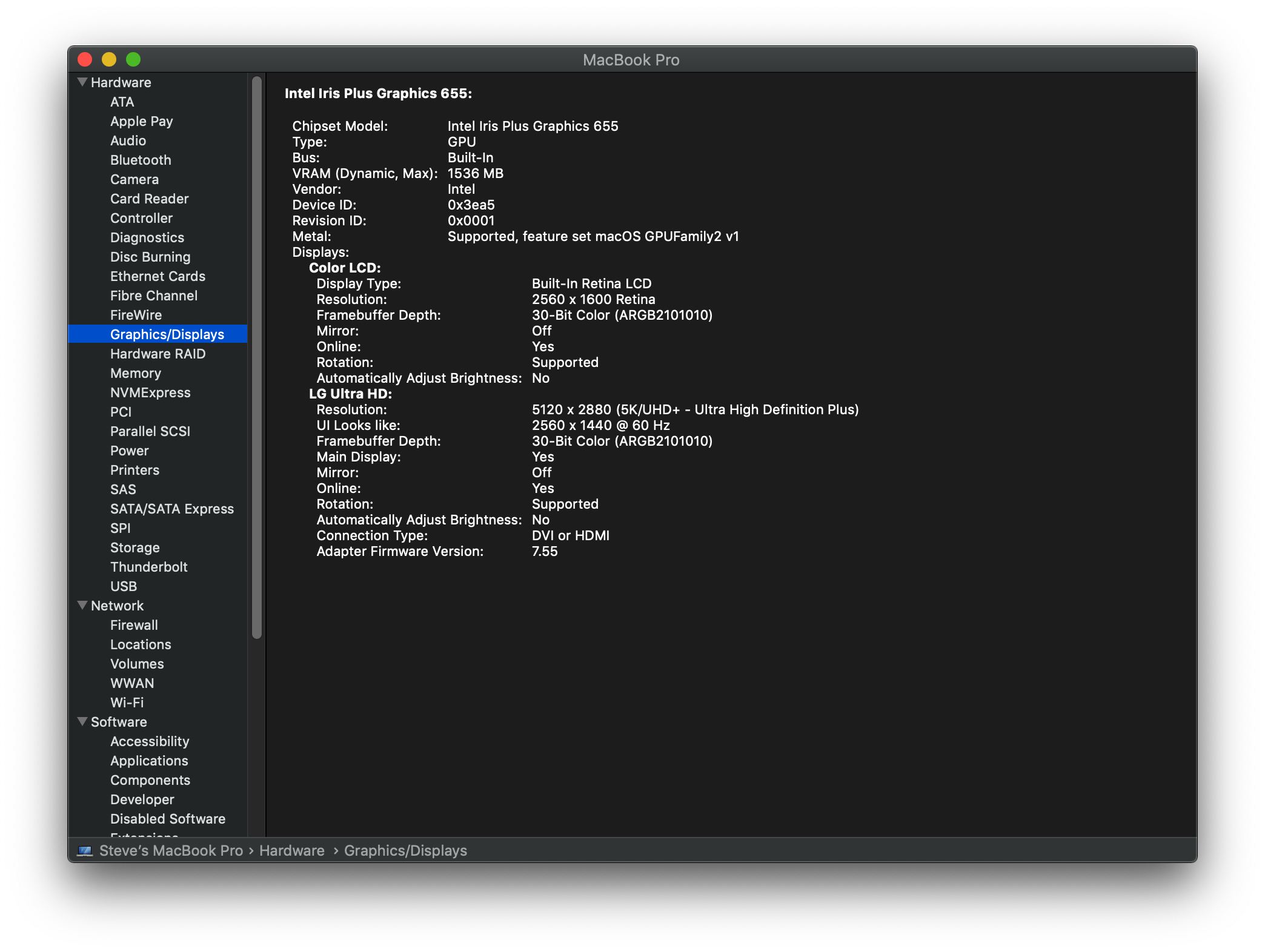Select Ethernet Cards in the sidebar

(x=158, y=276)
